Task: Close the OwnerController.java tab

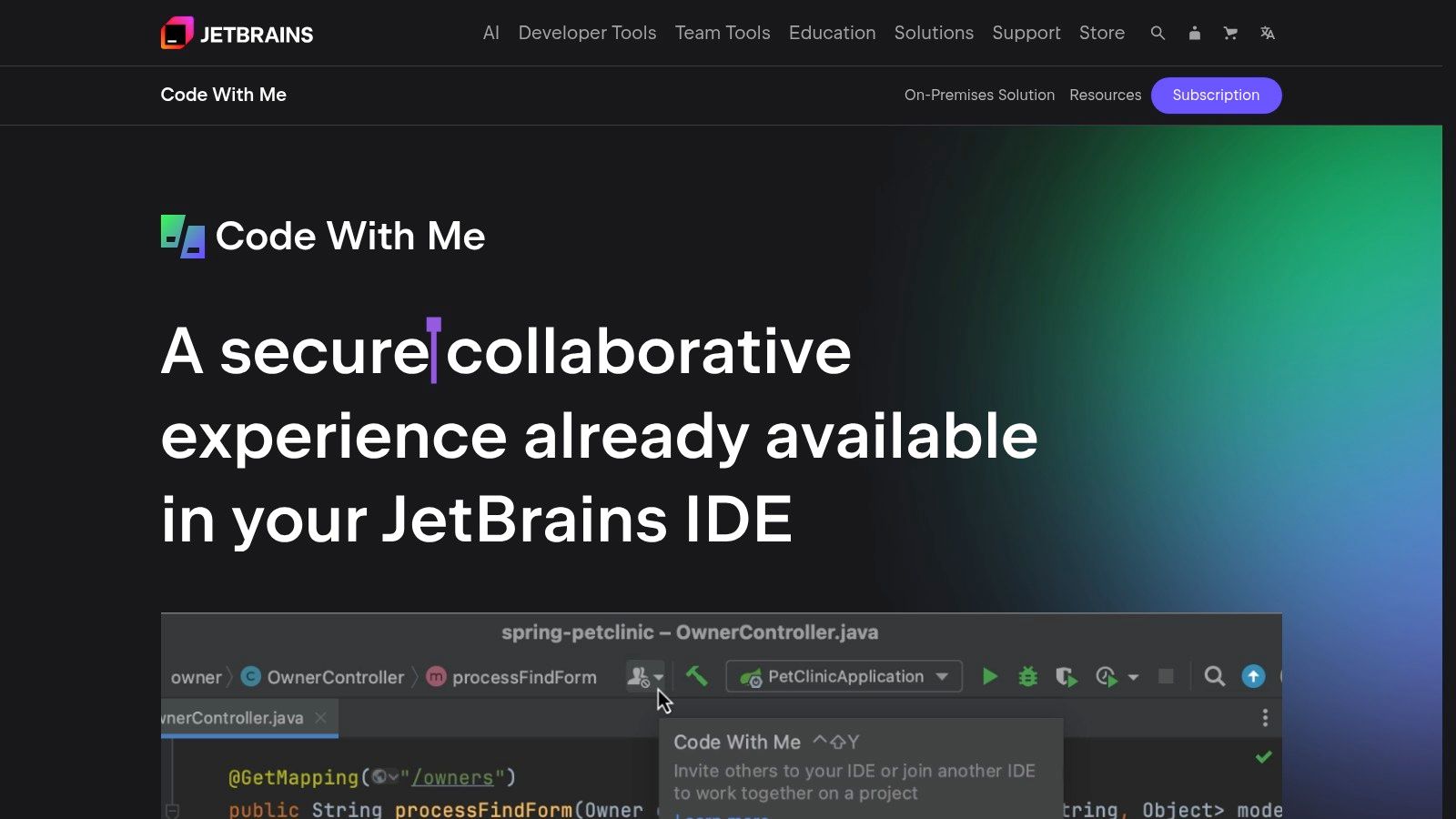Action: point(320,718)
